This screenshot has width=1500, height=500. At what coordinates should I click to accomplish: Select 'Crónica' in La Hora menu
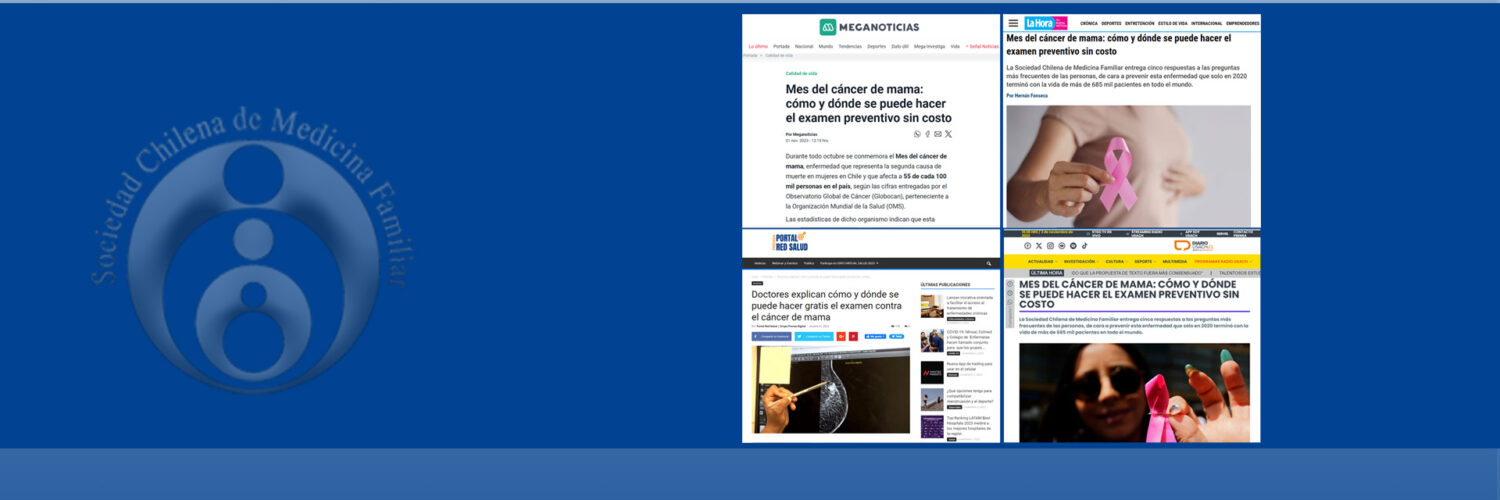coord(1089,23)
